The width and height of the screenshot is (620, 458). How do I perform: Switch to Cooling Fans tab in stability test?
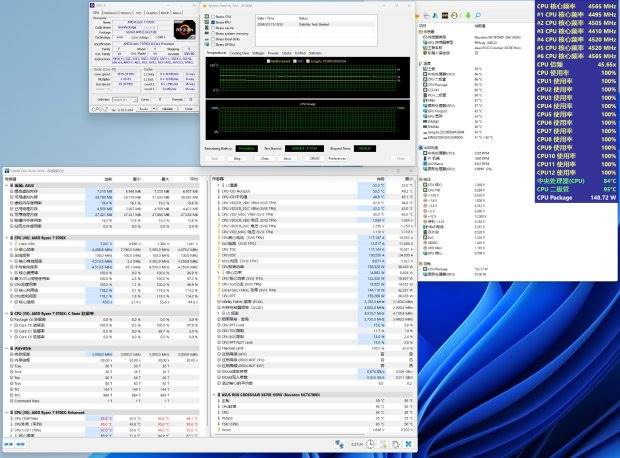pyautogui.click(x=239, y=53)
